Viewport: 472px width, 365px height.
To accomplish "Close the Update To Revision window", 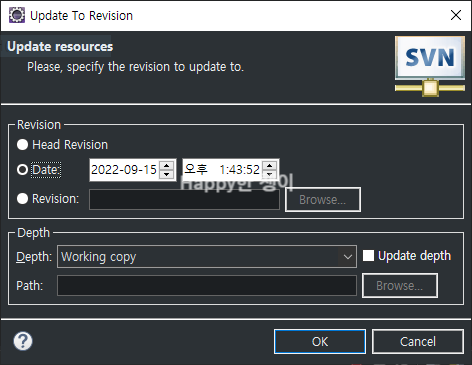I will click(456, 15).
